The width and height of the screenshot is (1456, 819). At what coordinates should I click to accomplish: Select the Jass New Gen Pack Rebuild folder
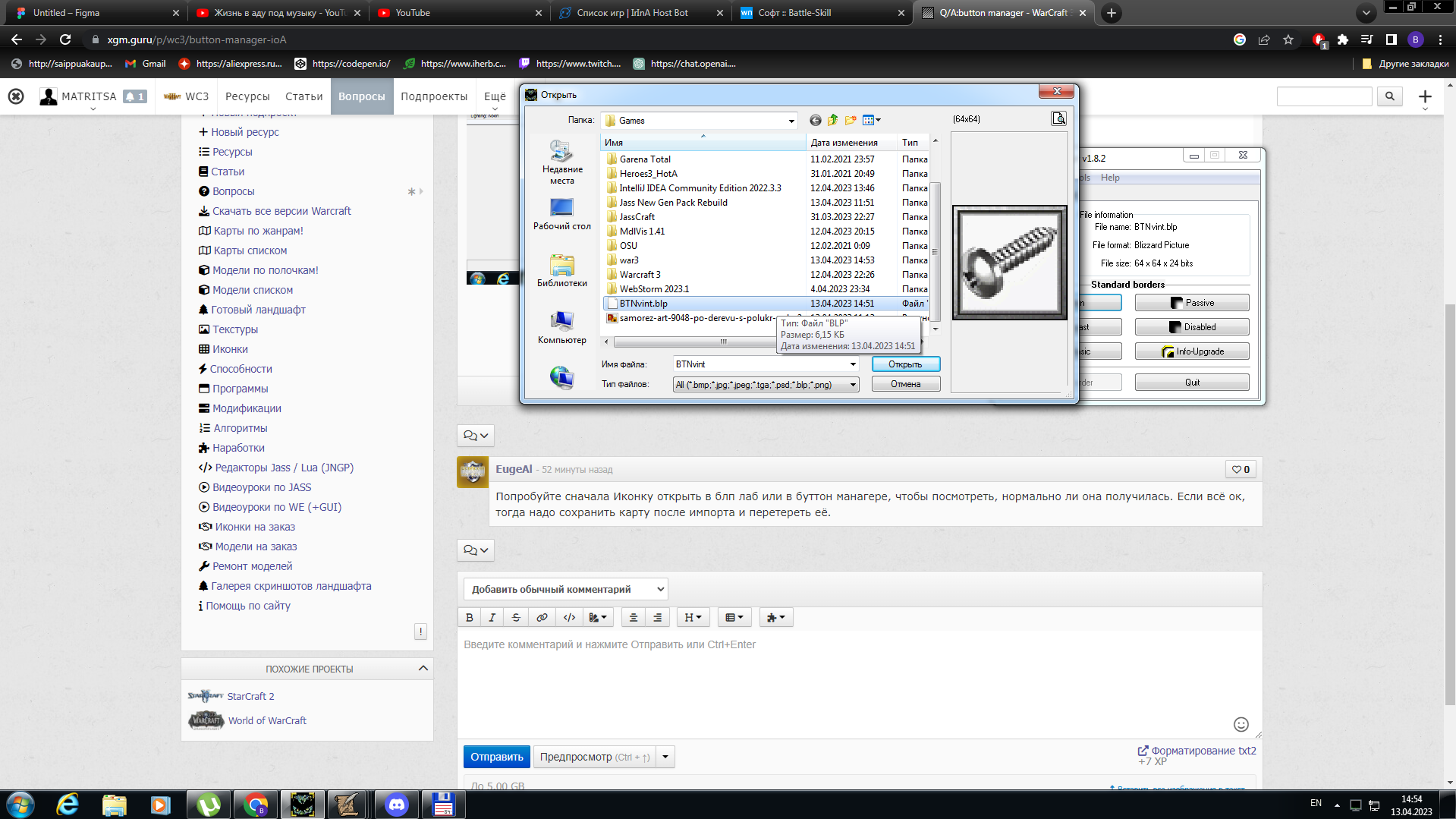766,203
